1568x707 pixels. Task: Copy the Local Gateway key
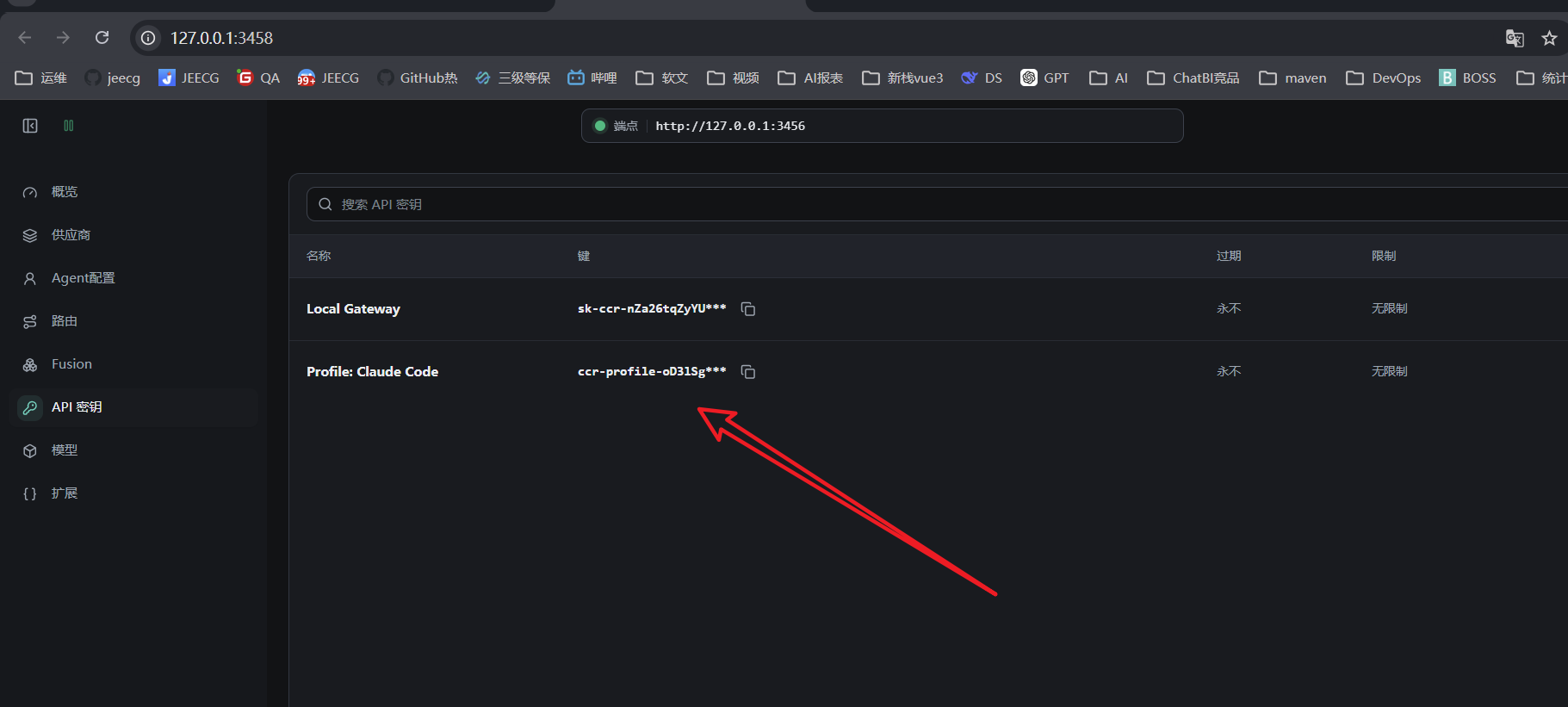[x=748, y=309]
